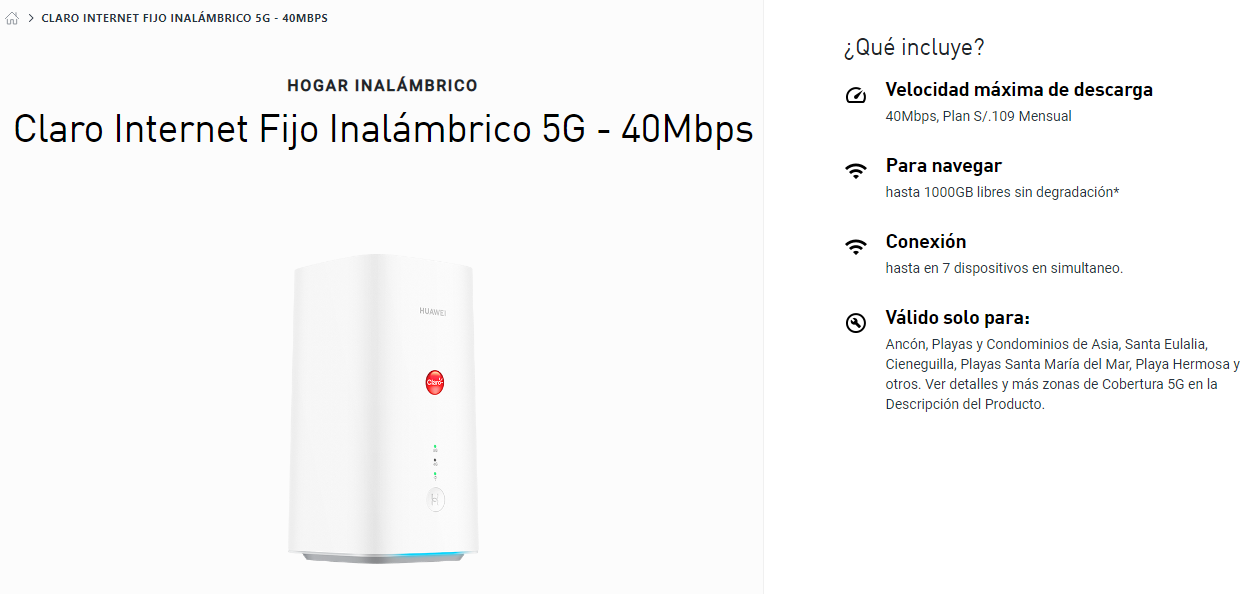The width and height of the screenshot is (1250, 594).
Task: Click the red Claro logo on router
Action: click(435, 382)
